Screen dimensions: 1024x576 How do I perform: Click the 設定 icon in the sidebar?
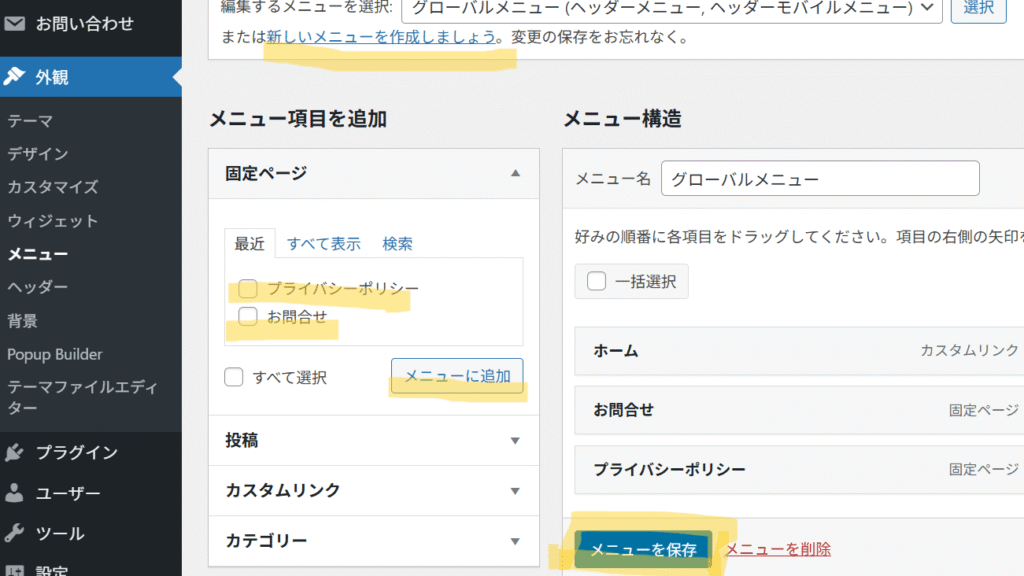coord(14,570)
